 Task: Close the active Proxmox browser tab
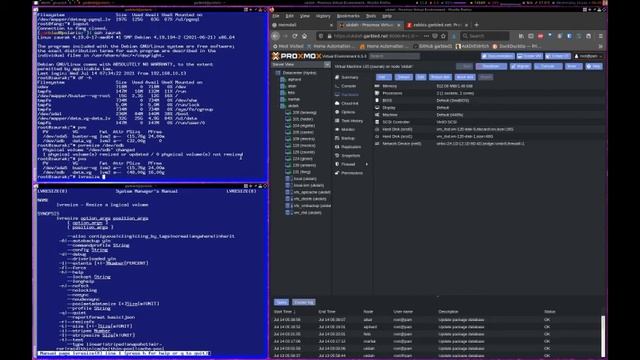399,25
